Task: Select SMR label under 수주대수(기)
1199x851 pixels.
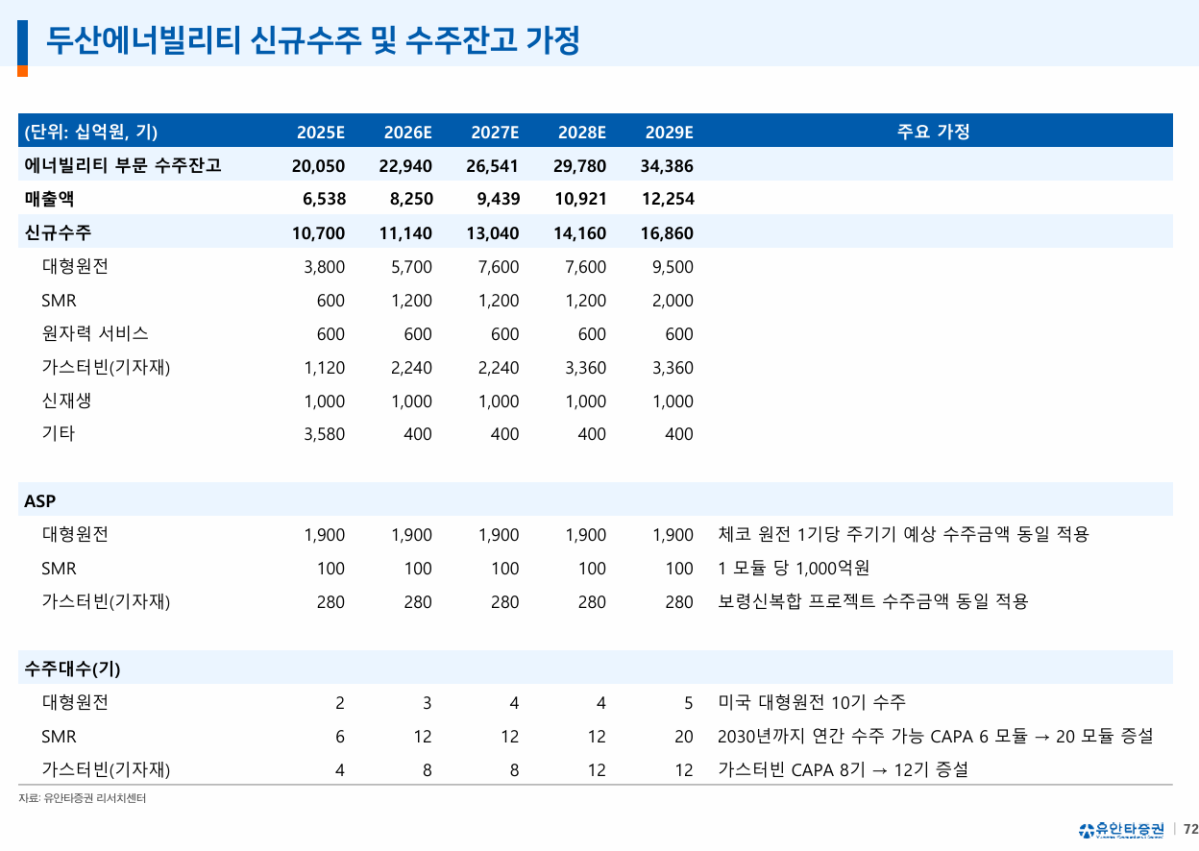Action: [x=59, y=736]
